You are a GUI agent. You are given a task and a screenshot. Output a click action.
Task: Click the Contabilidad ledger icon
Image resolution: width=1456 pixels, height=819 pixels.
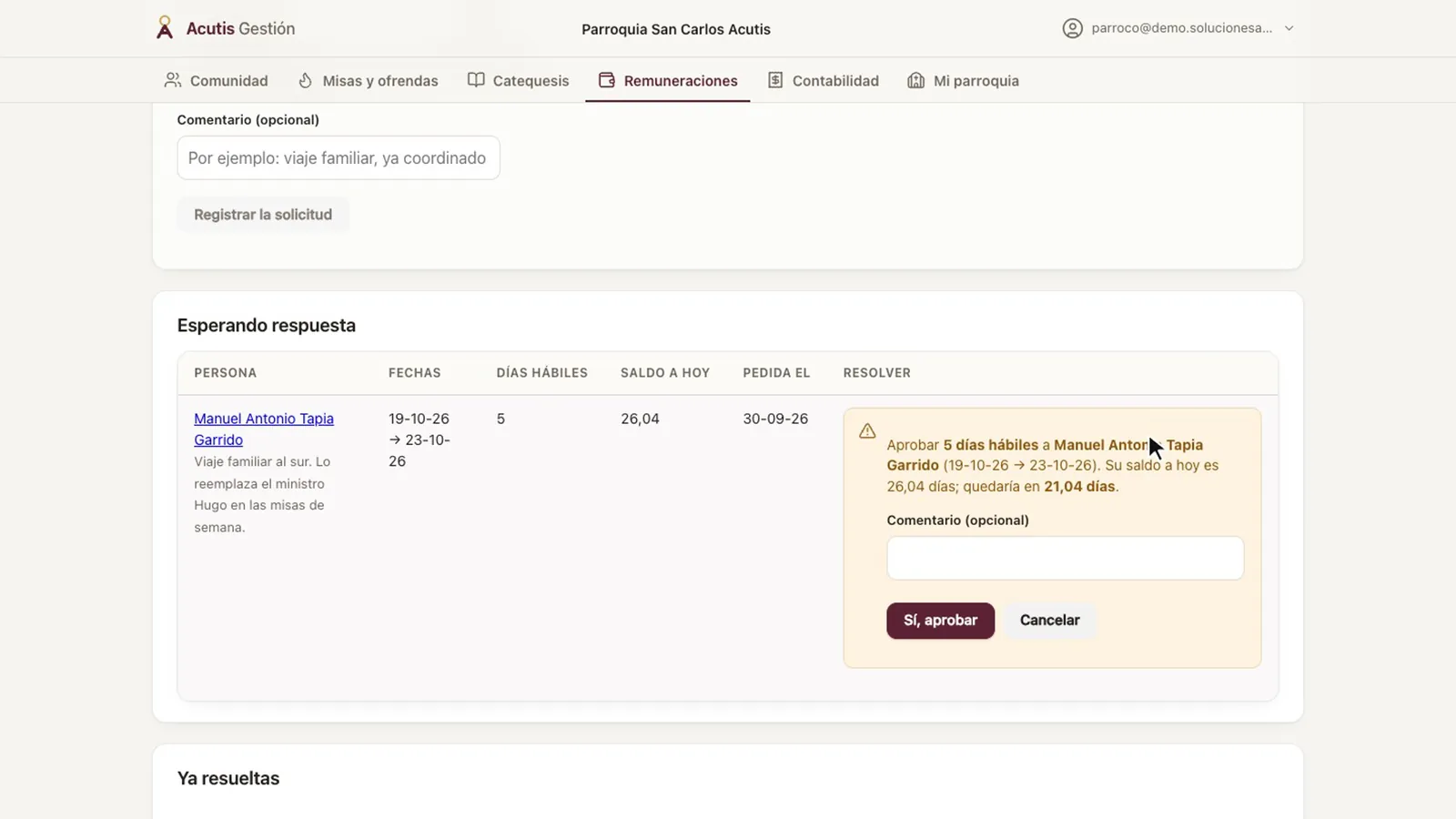[x=775, y=80]
